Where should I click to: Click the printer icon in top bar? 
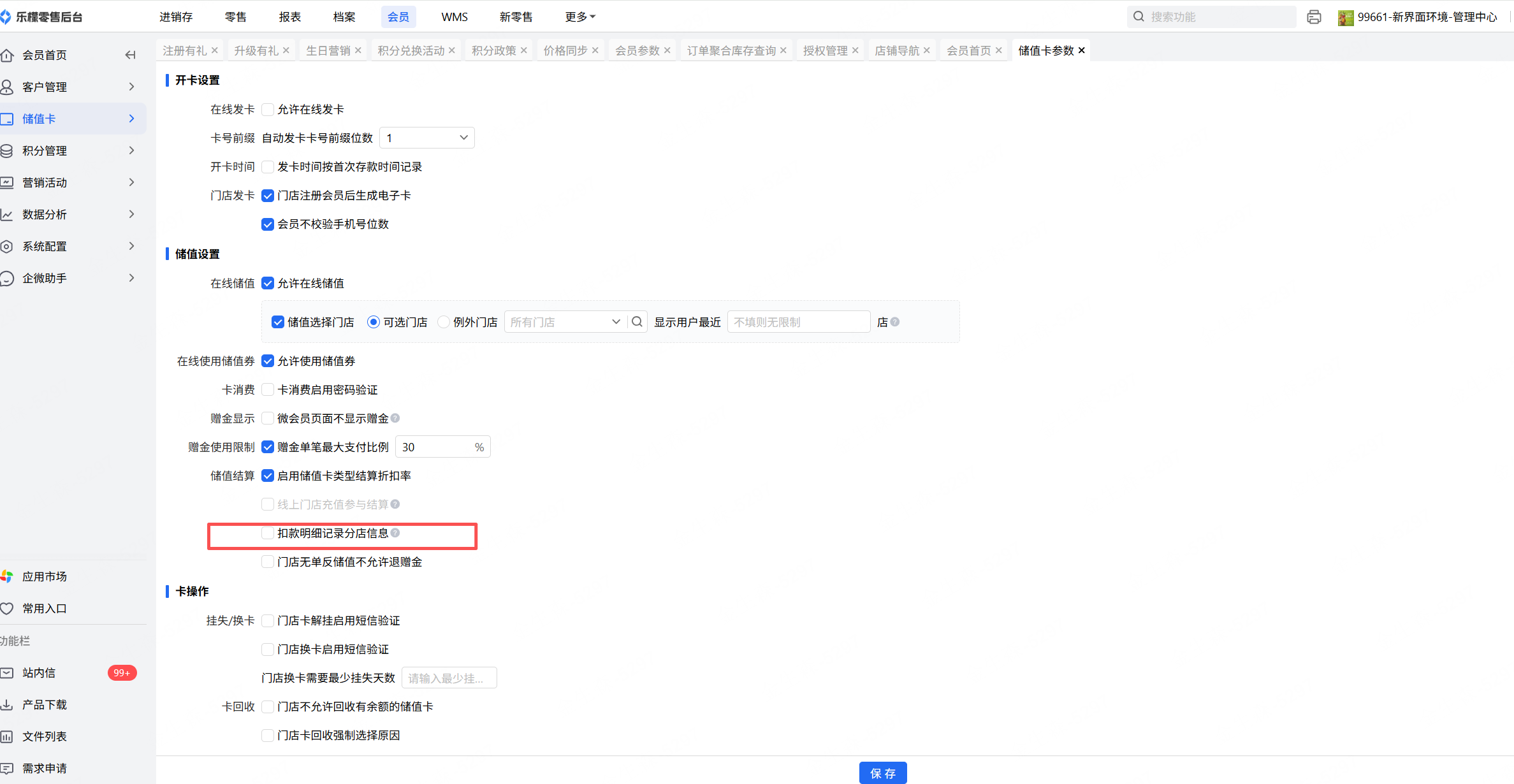pos(1313,17)
